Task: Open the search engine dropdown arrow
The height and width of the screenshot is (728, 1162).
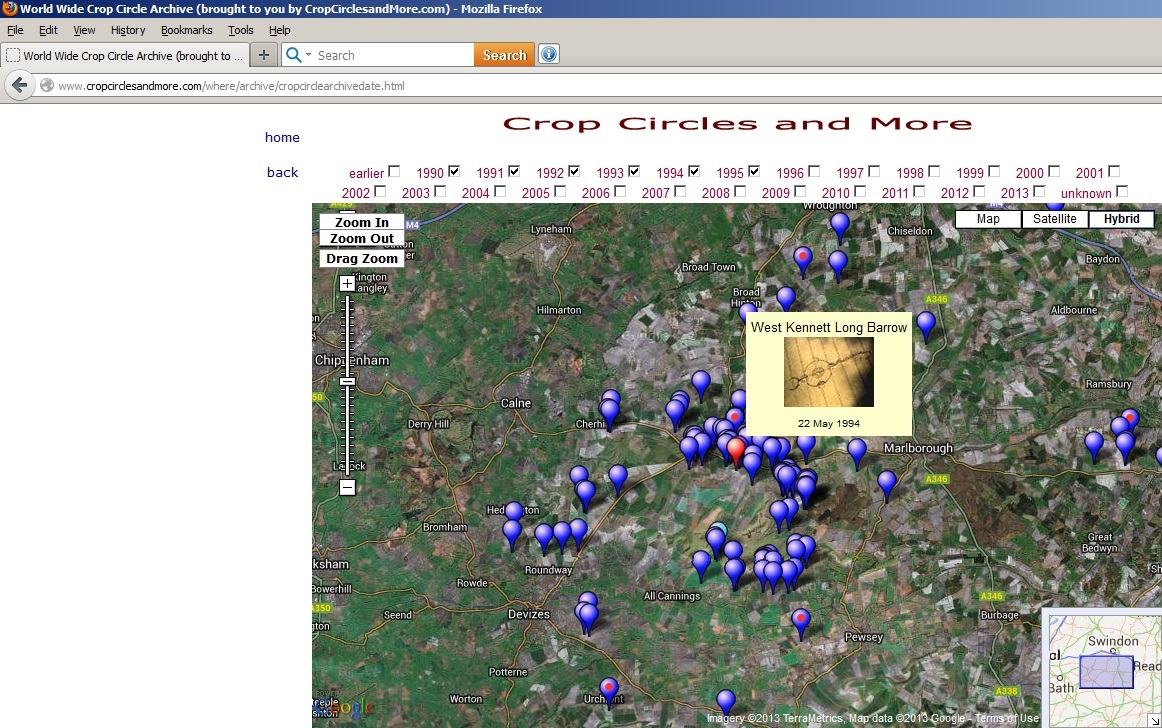Action: pyautogui.click(x=309, y=55)
